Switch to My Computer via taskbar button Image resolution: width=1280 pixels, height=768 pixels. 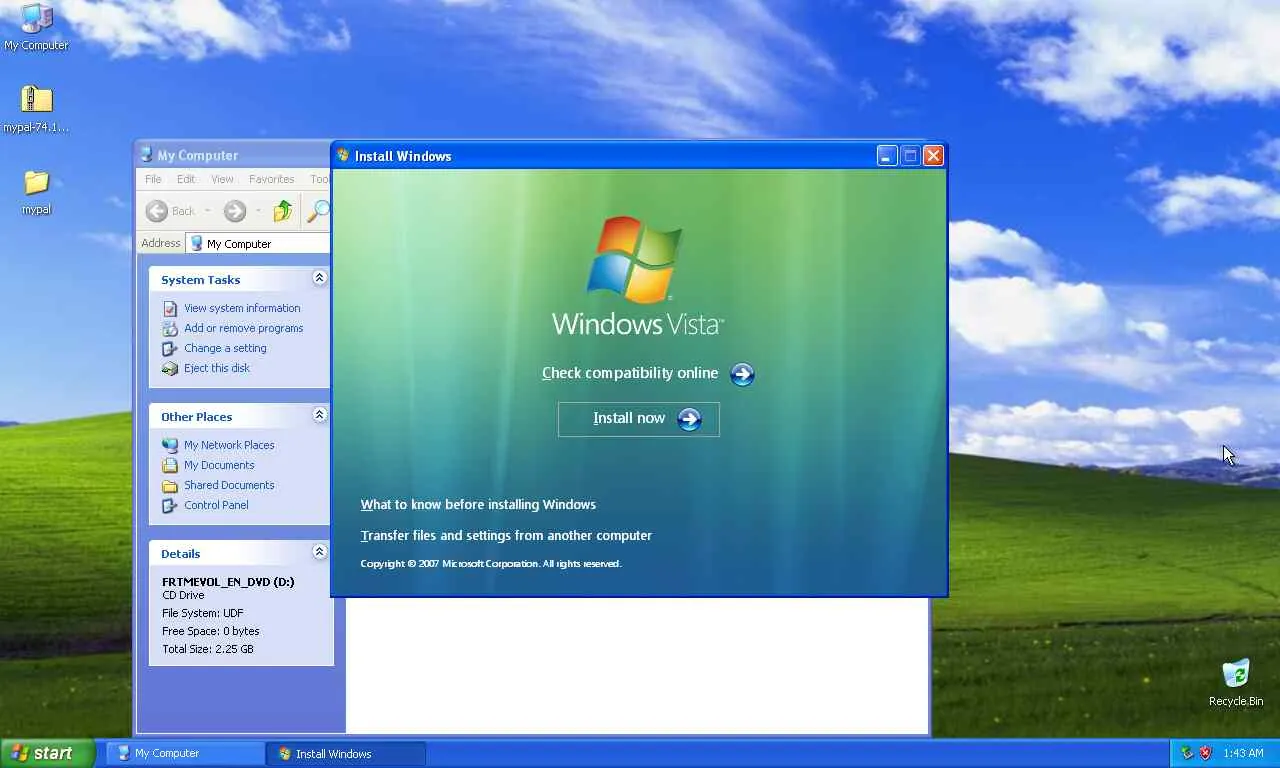(186, 753)
